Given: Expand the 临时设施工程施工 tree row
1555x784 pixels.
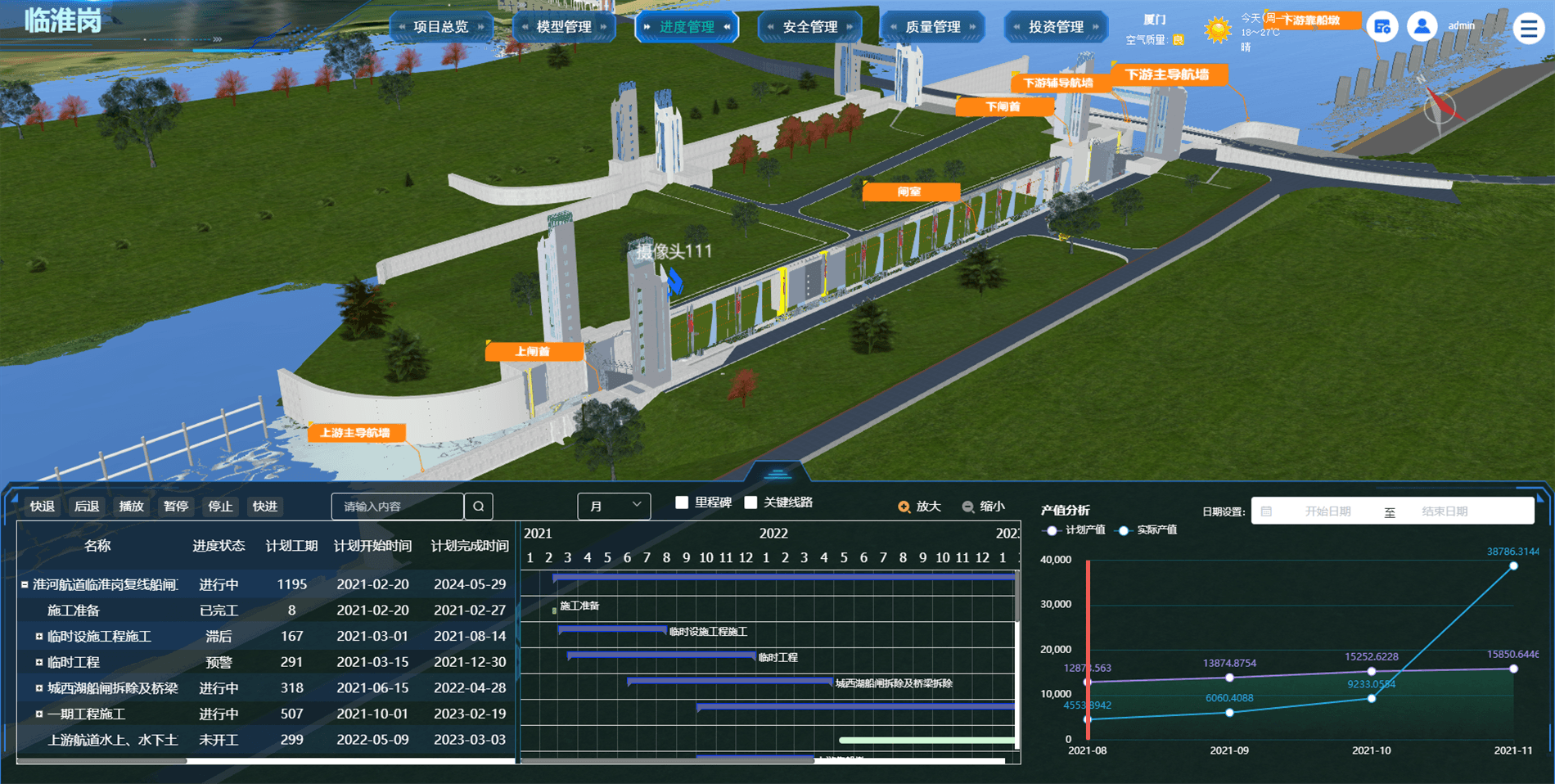Looking at the screenshot, I should coord(38,636).
